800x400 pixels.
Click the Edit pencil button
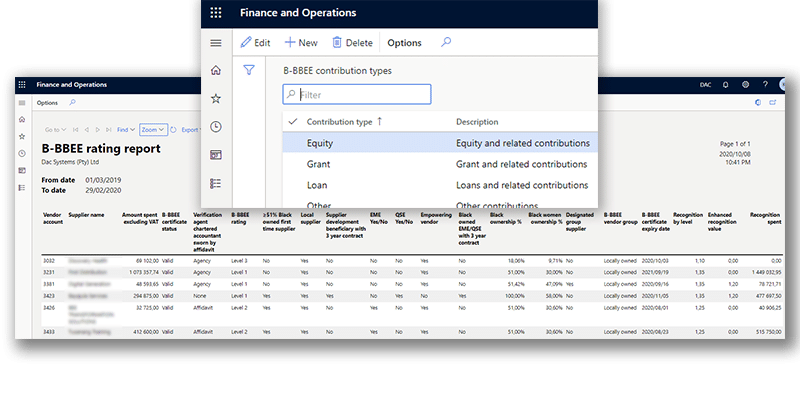pyautogui.click(x=256, y=43)
